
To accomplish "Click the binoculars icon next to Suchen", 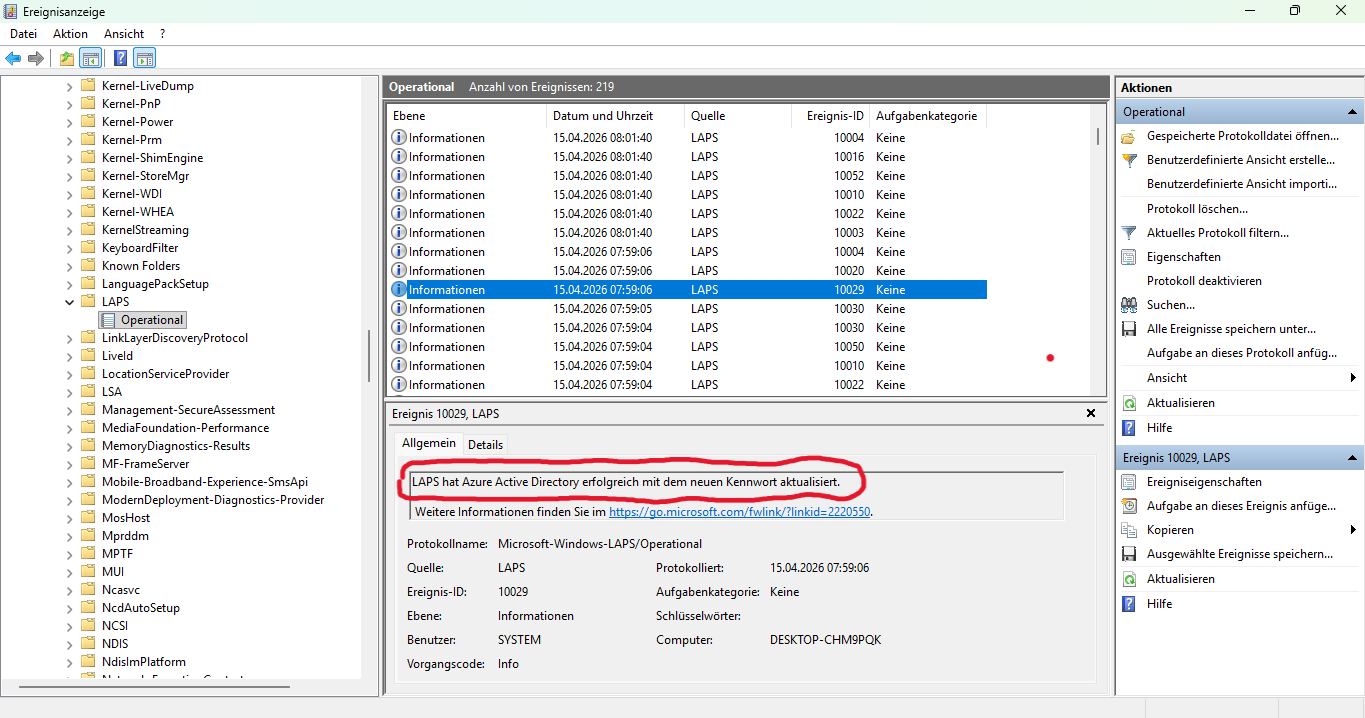I will [x=1129, y=305].
